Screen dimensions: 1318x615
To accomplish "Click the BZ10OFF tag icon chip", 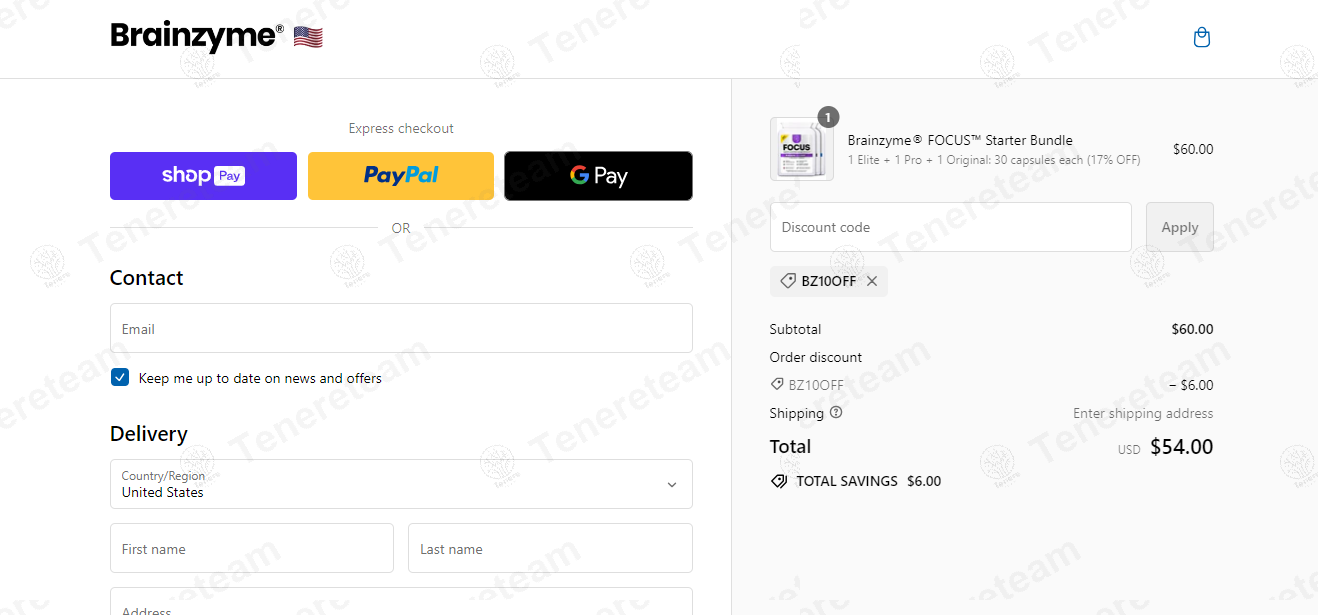I will [788, 281].
